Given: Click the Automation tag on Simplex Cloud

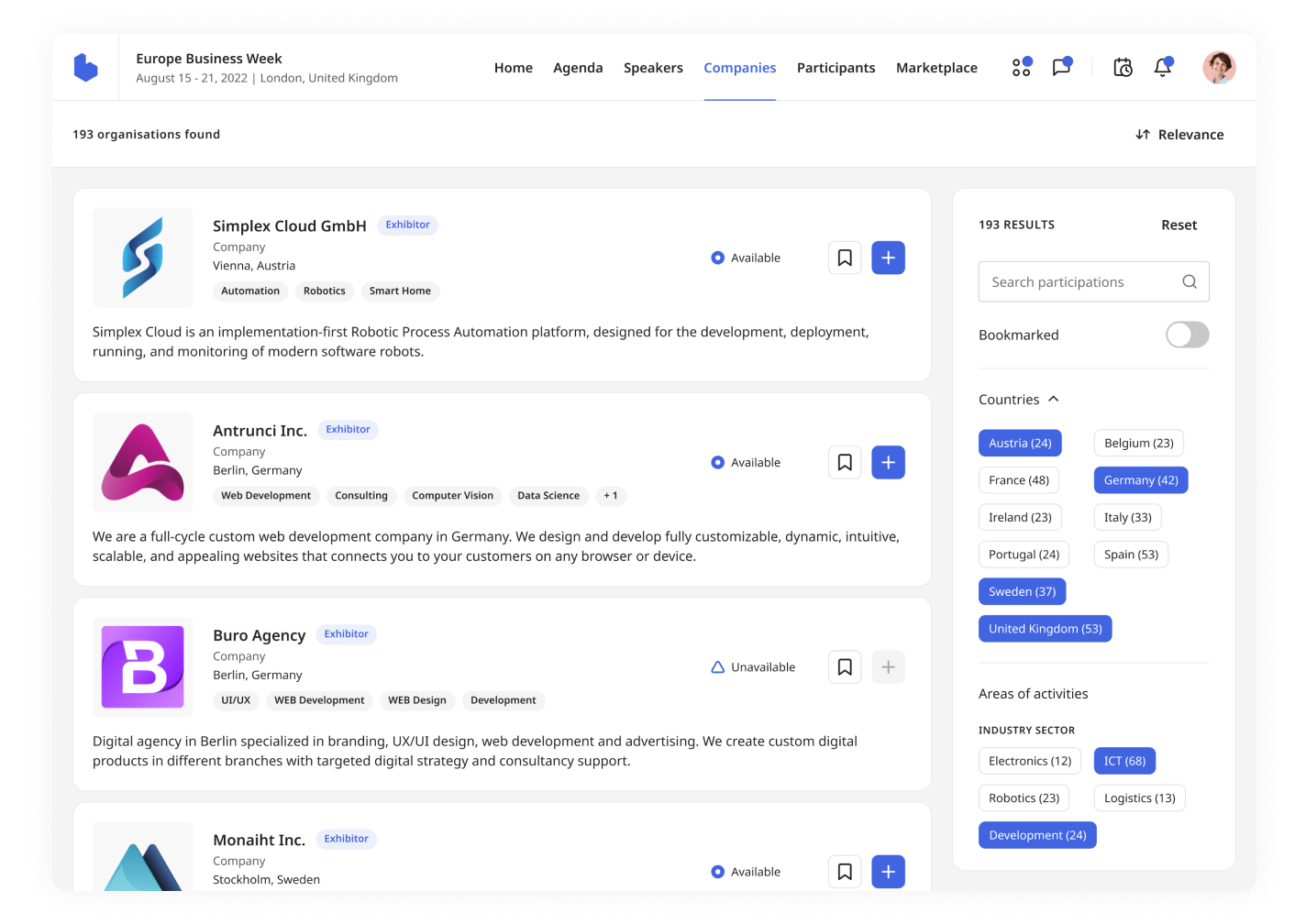Looking at the screenshot, I should tap(250, 291).
